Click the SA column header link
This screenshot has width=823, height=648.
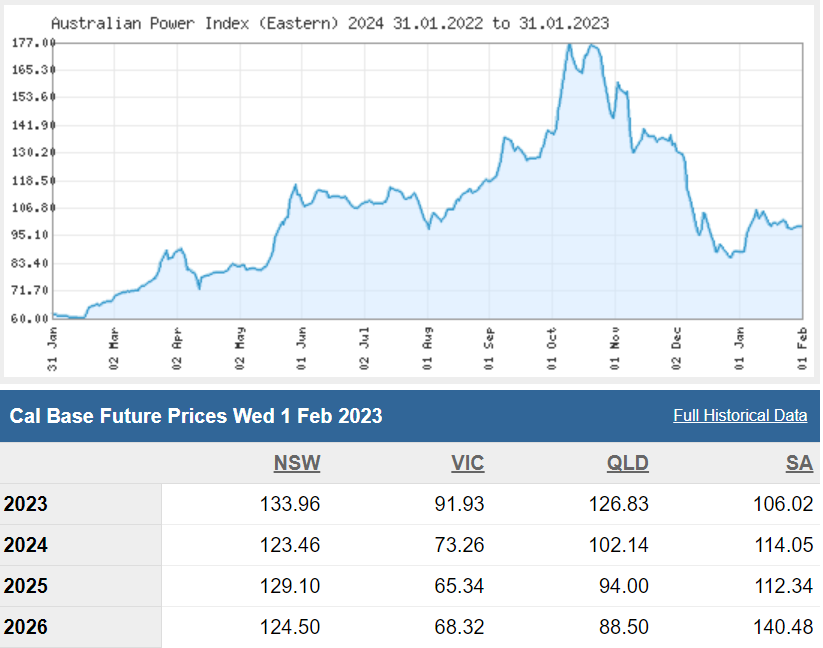click(x=799, y=463)
